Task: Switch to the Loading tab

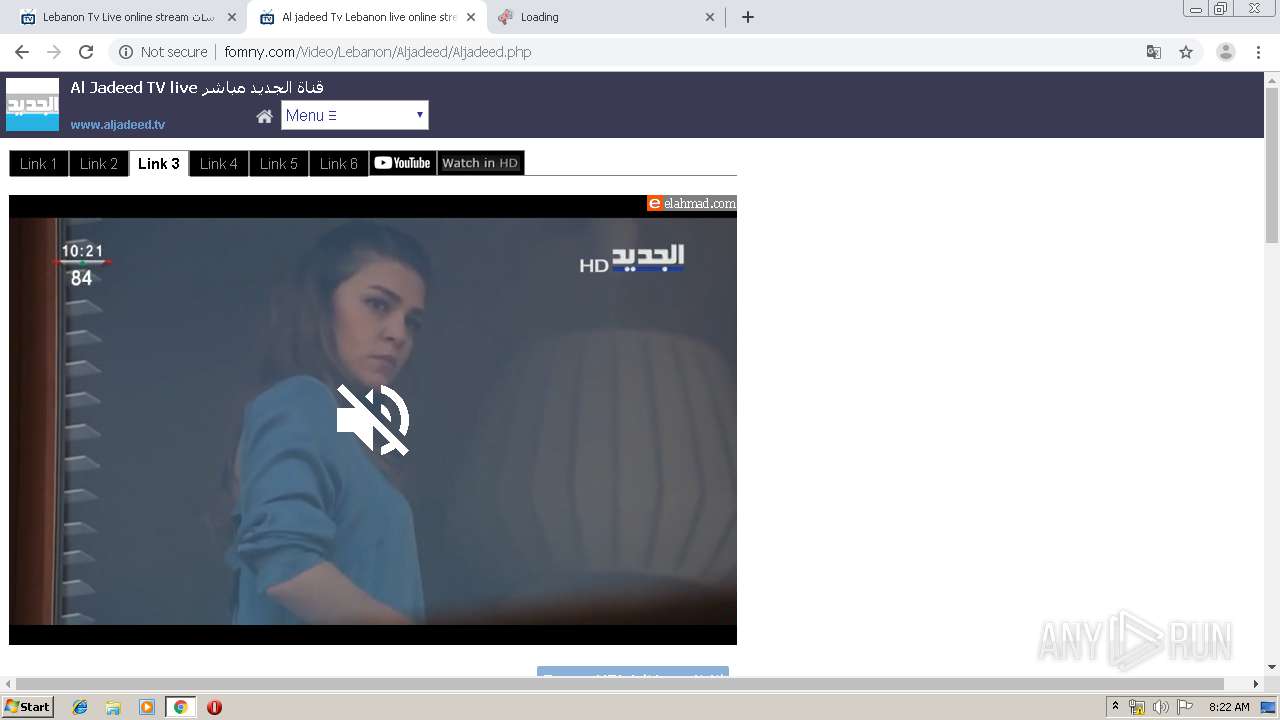Action: [600, 17]
